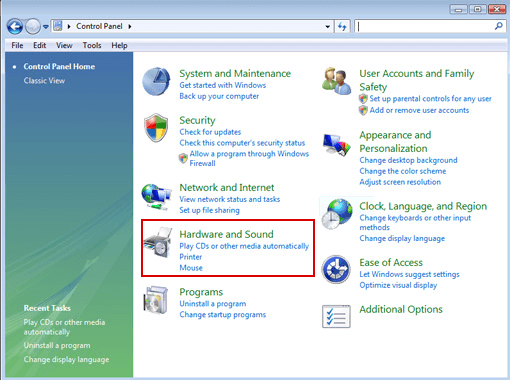Open the Security category heading
510x380 pixels.
pyautogui.click(x=197, y=120)
